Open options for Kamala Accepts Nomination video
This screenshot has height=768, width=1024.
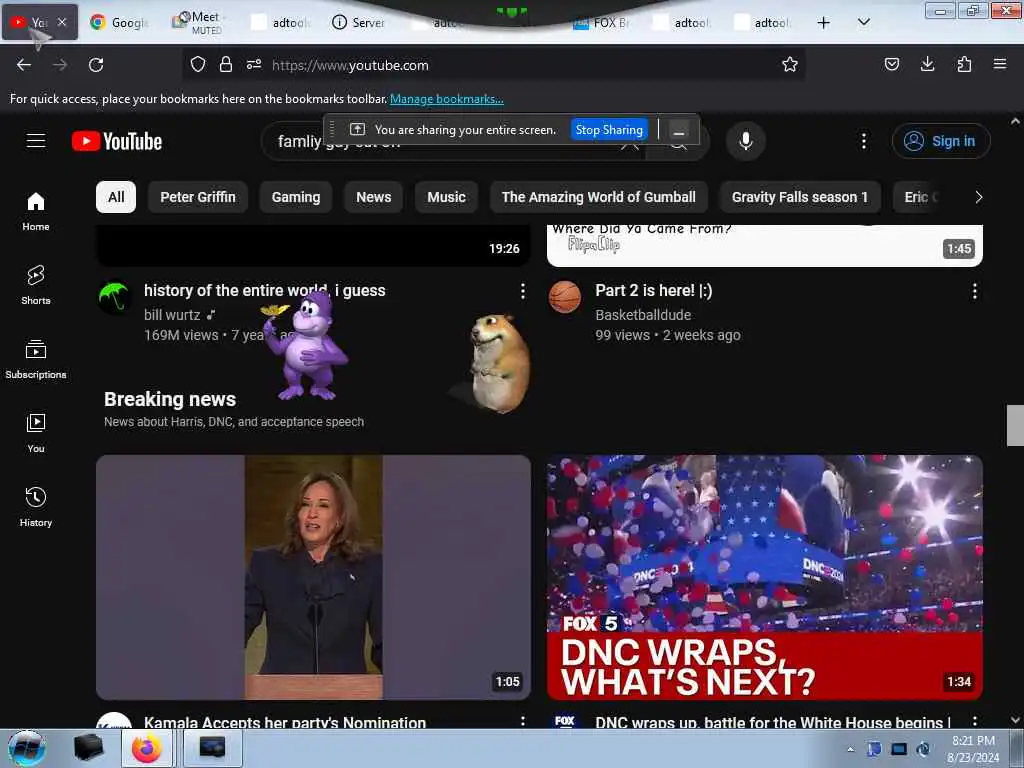click(x=522, y=721)
